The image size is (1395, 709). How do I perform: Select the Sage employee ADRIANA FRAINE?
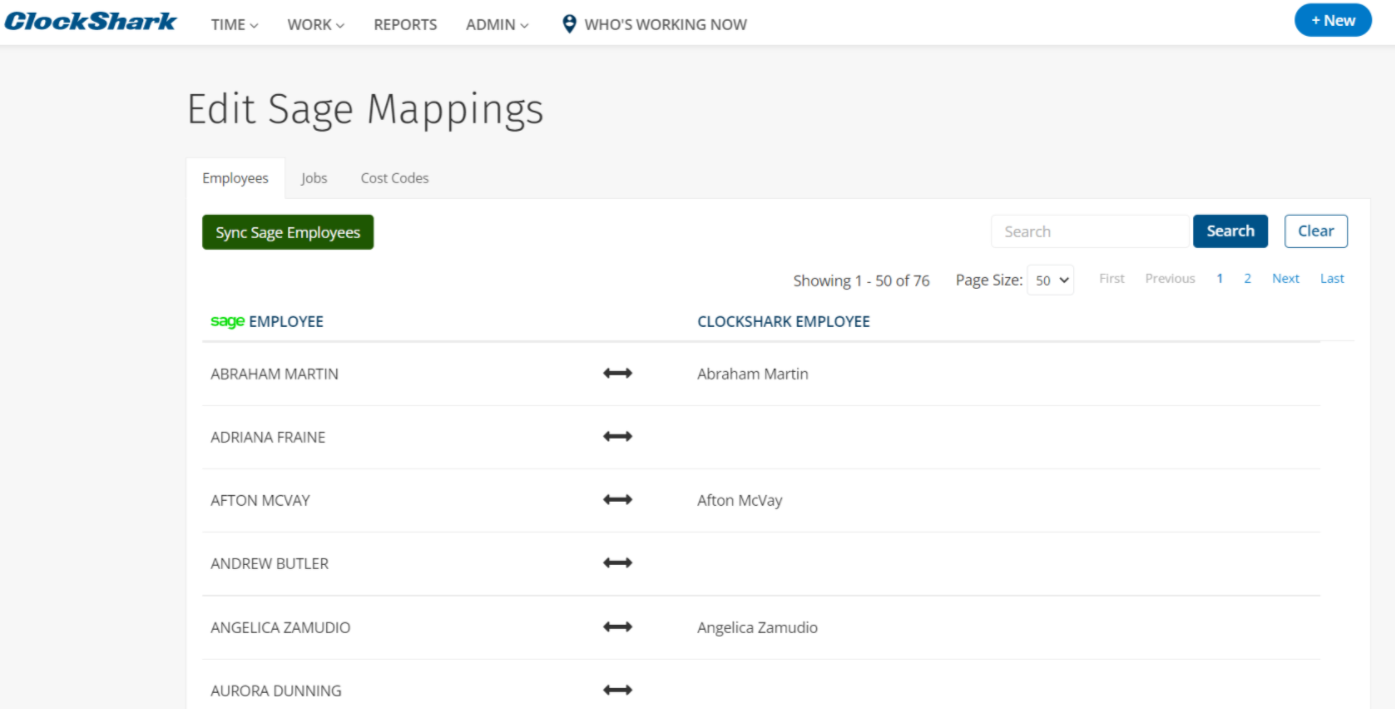268,437
